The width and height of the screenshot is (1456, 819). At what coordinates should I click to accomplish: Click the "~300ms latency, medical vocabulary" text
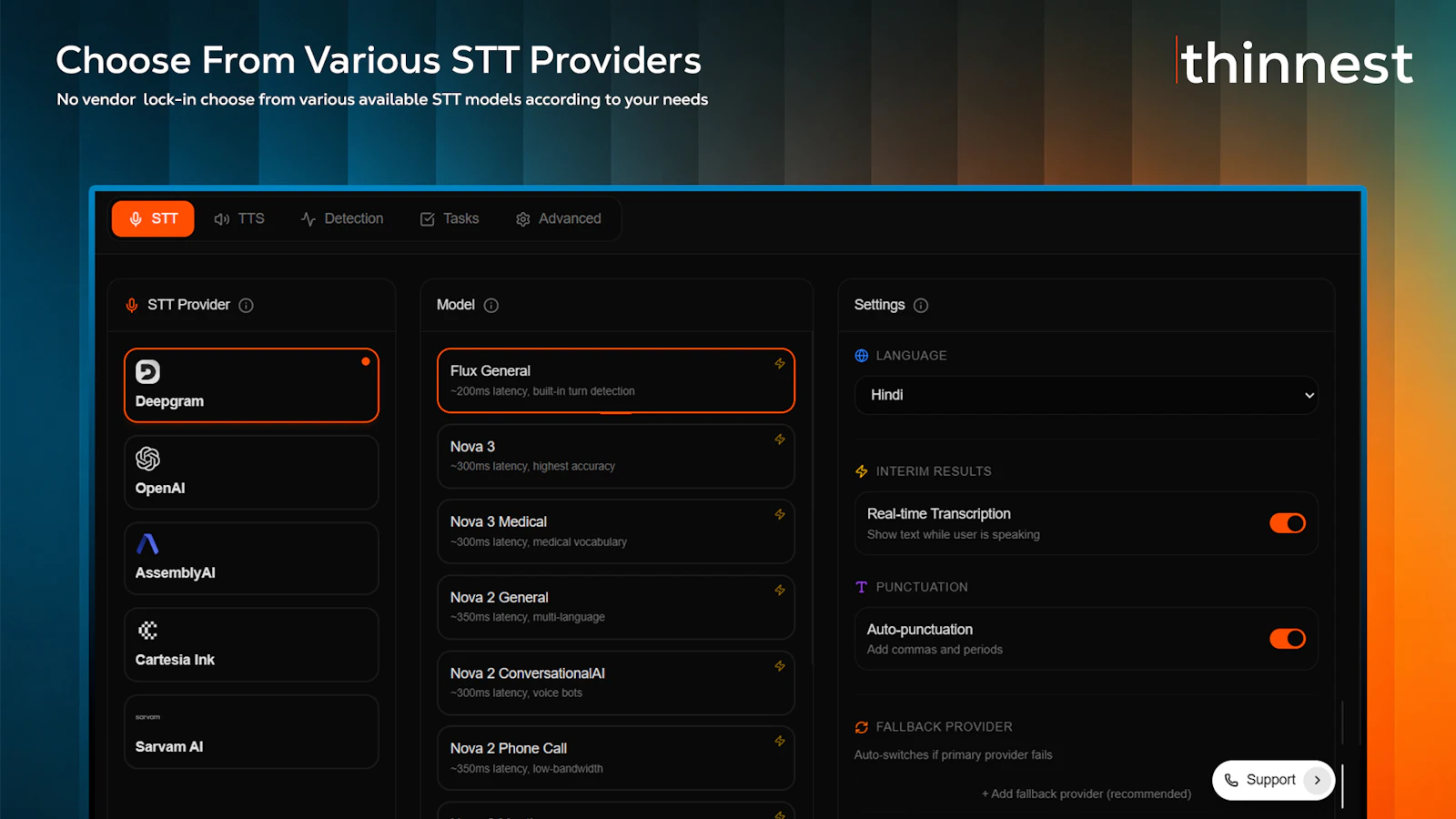tap(539, 542)
